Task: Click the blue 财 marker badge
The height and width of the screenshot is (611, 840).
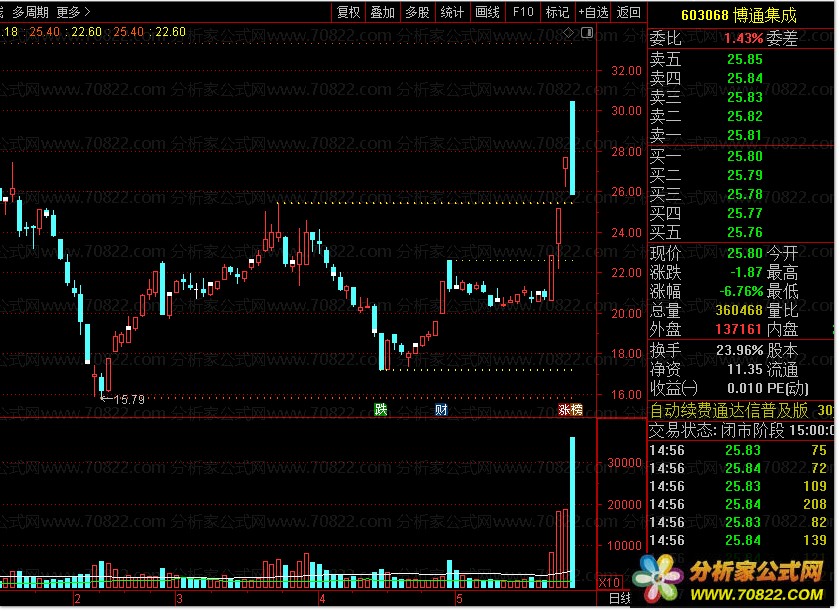Action: pos(441,410)
